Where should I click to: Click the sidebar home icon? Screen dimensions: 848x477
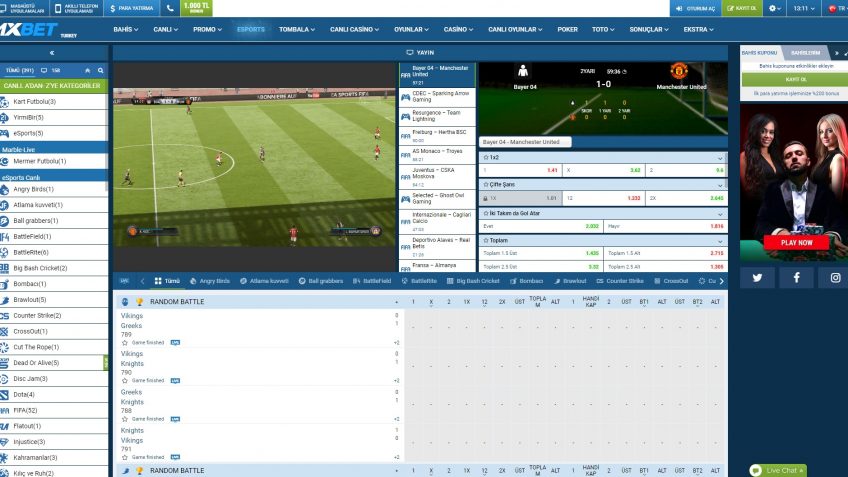coord(88,70)
